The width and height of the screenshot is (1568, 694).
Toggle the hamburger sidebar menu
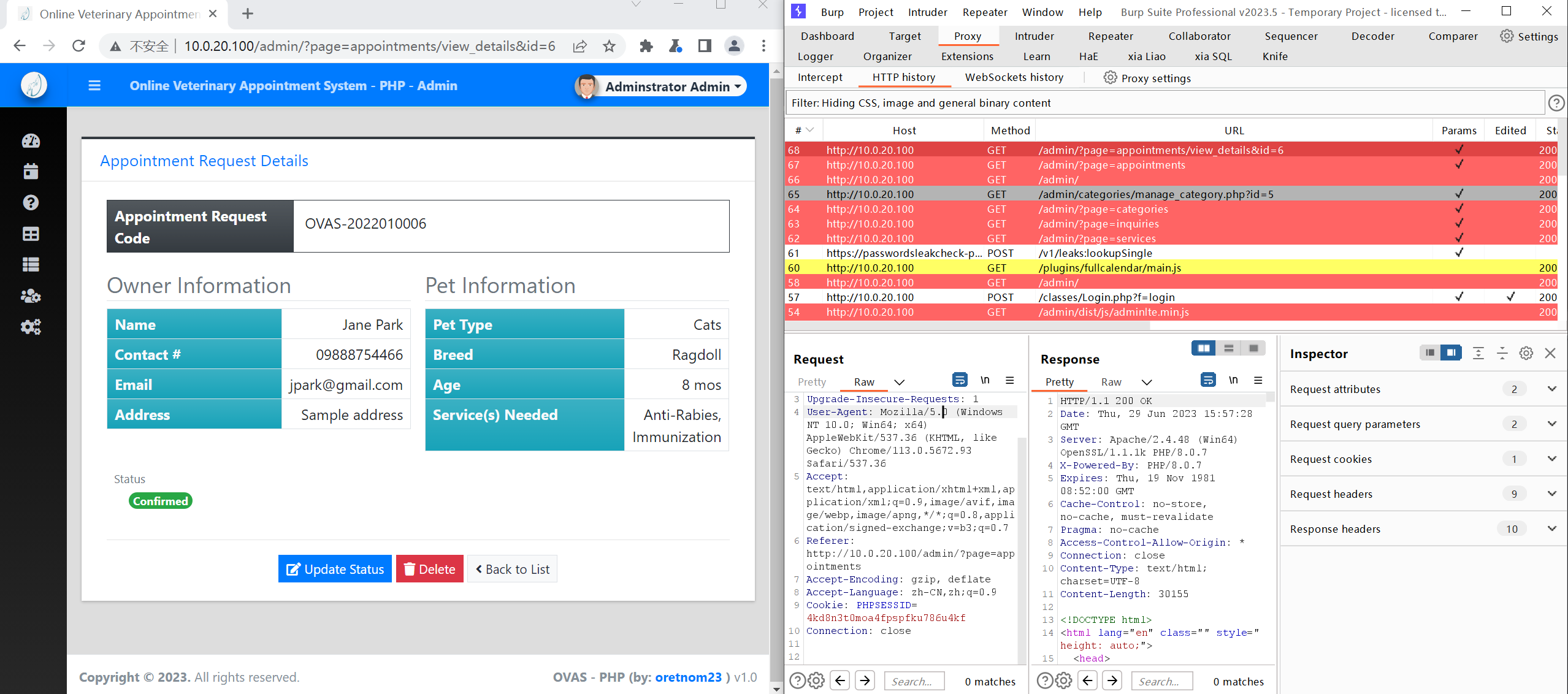point(94,86)
